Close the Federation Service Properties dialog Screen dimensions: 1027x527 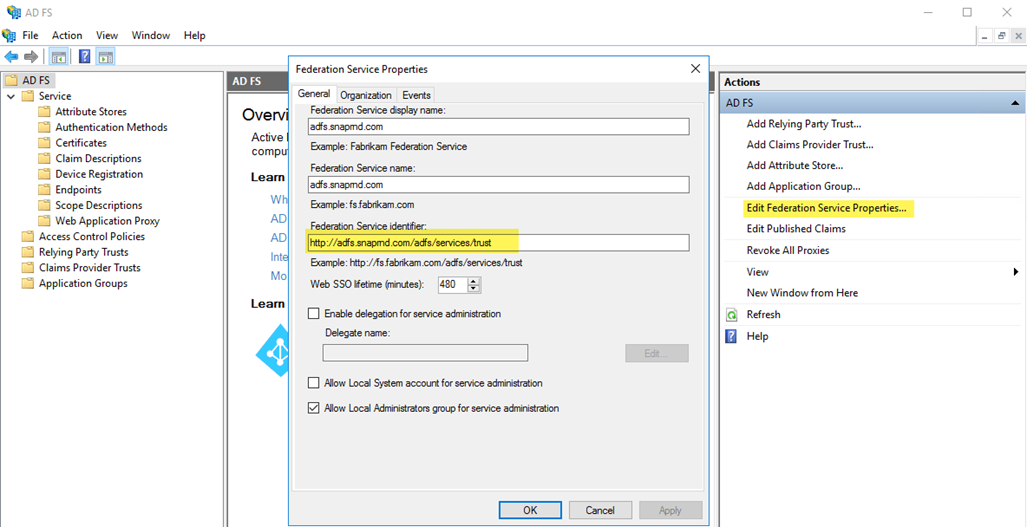coord(695,69)
